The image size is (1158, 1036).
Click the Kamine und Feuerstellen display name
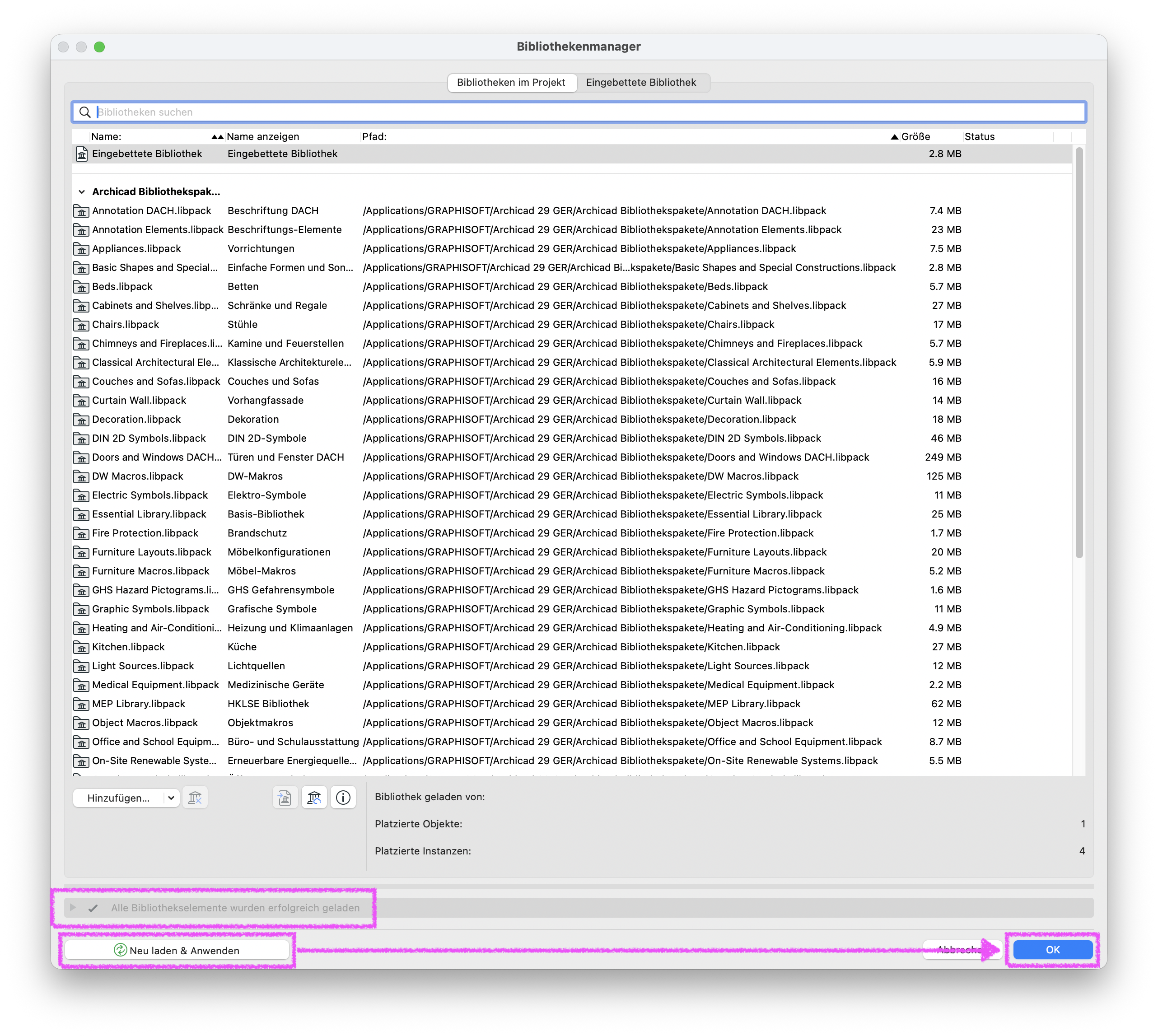click(286, 343)
